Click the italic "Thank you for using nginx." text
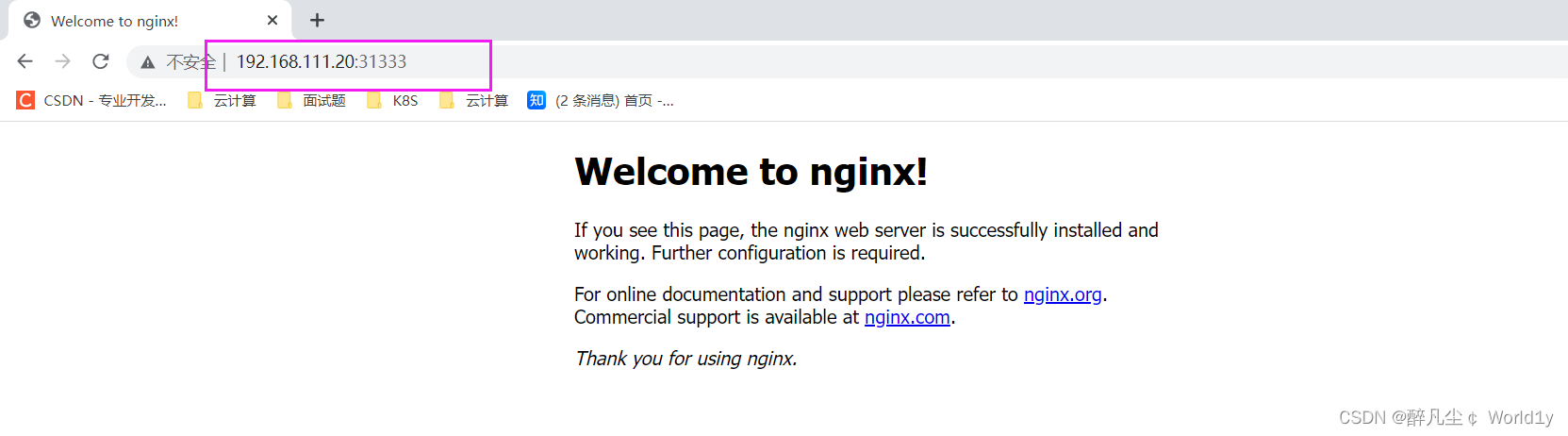The height and width of the screenshot is (436, 1568). [x=686, y=359]
